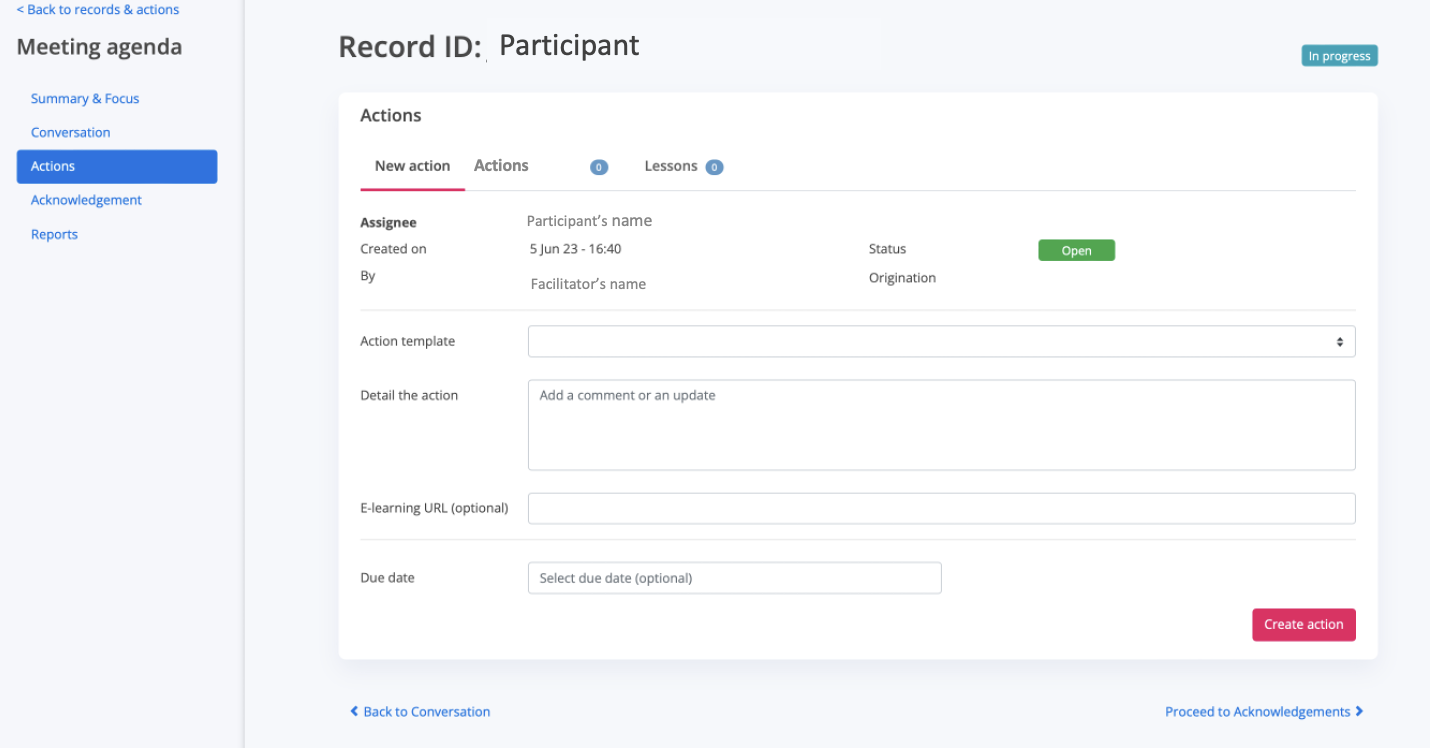Click the Actions tab count badge
This screenshot has width=1430, height=754.
599,167
